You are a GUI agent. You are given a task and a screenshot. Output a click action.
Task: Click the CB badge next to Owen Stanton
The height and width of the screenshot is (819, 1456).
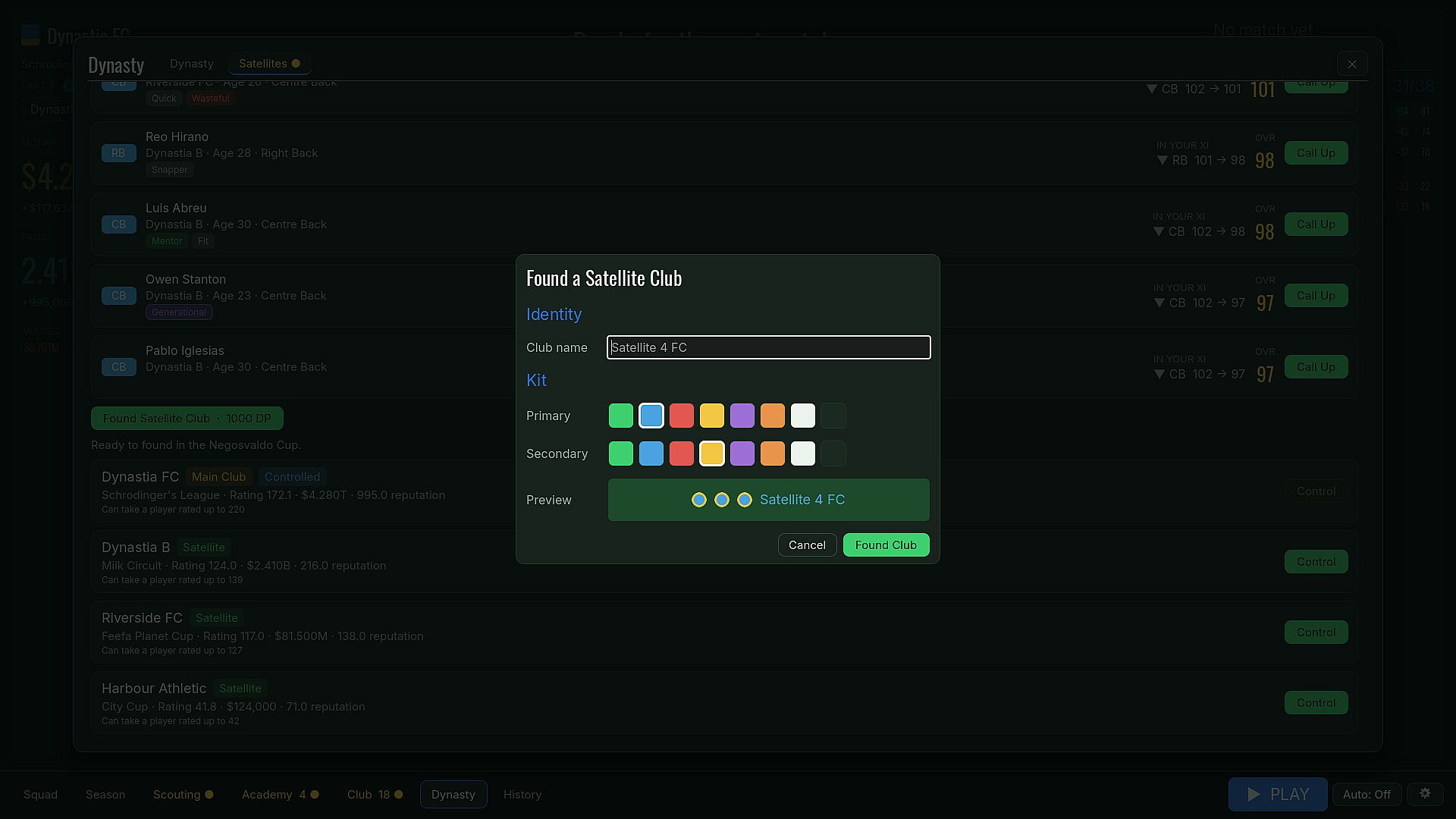point(118,296)
